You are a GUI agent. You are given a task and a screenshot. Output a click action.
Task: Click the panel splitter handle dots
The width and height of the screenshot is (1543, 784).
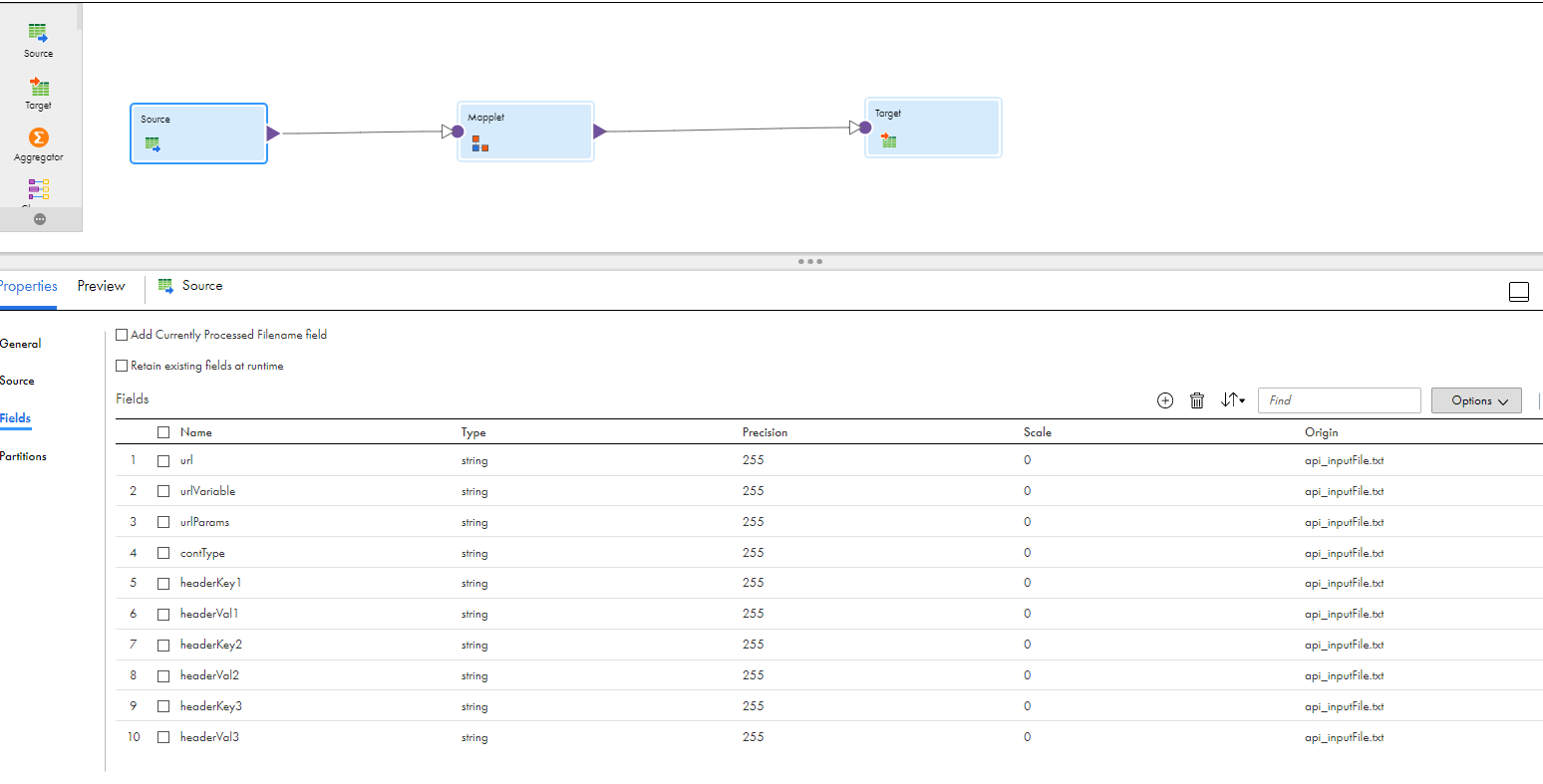coord(810,261)
